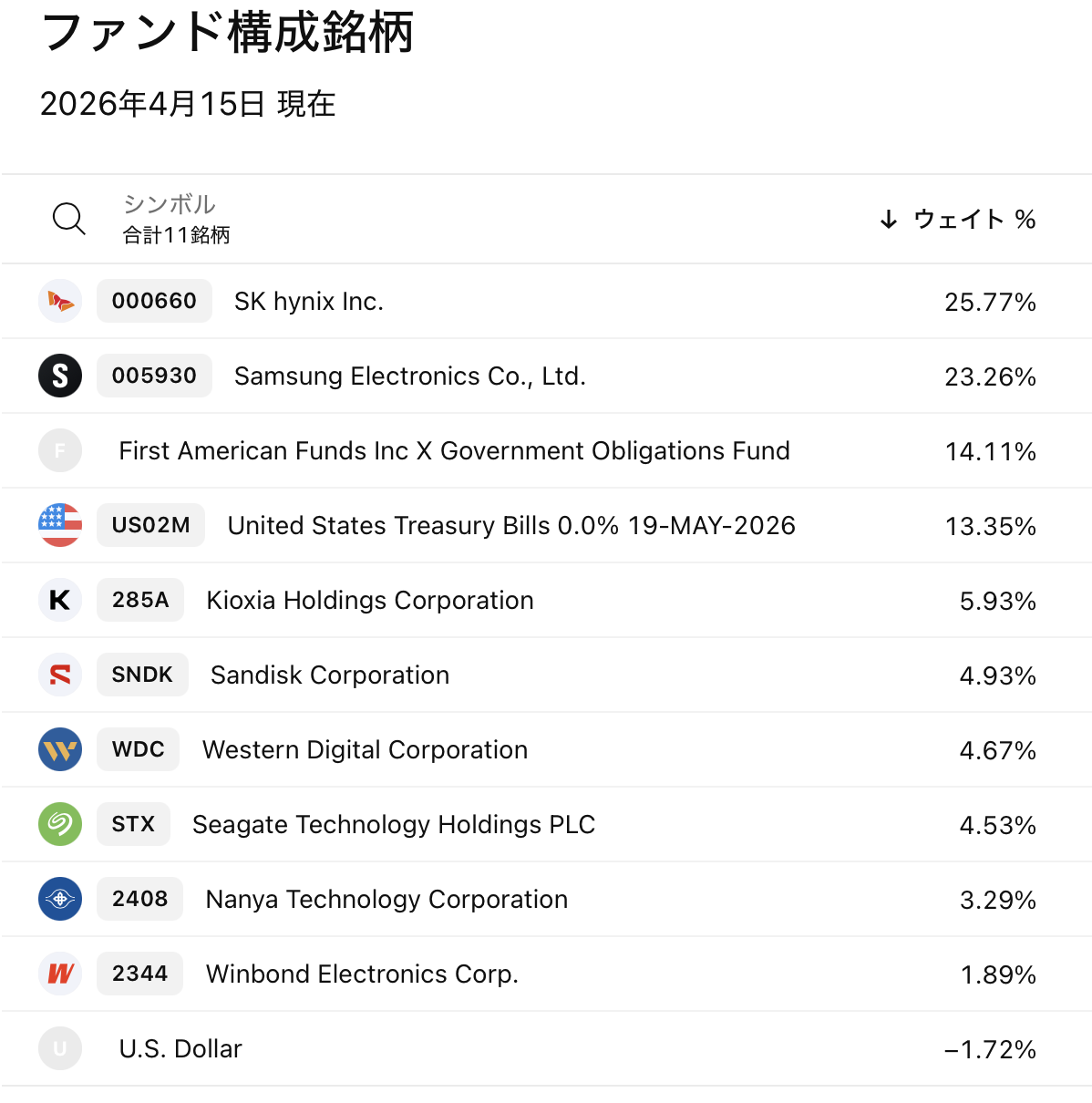Click the SK hynix company logo

tap(60, 301)
